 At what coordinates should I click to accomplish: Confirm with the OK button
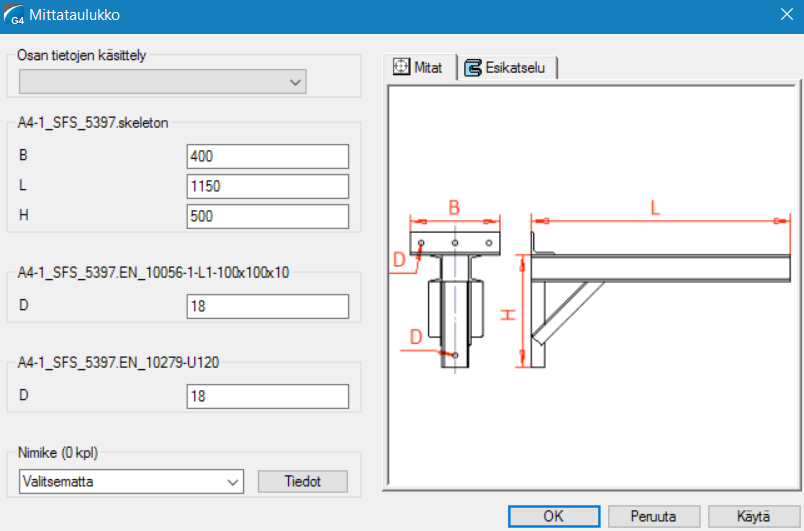click(x=553, y=516)
